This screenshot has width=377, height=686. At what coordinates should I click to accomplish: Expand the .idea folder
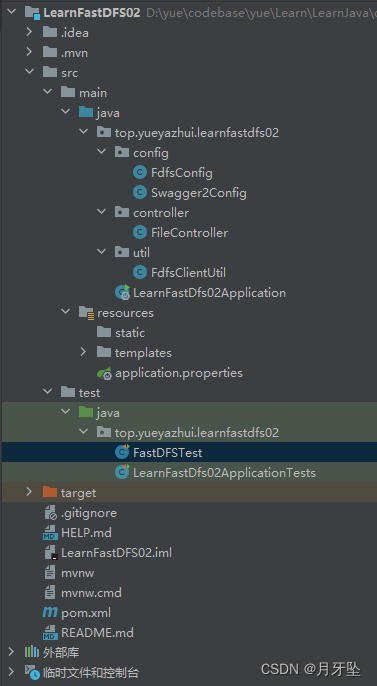pyautogui.click(x=29, y=32)
